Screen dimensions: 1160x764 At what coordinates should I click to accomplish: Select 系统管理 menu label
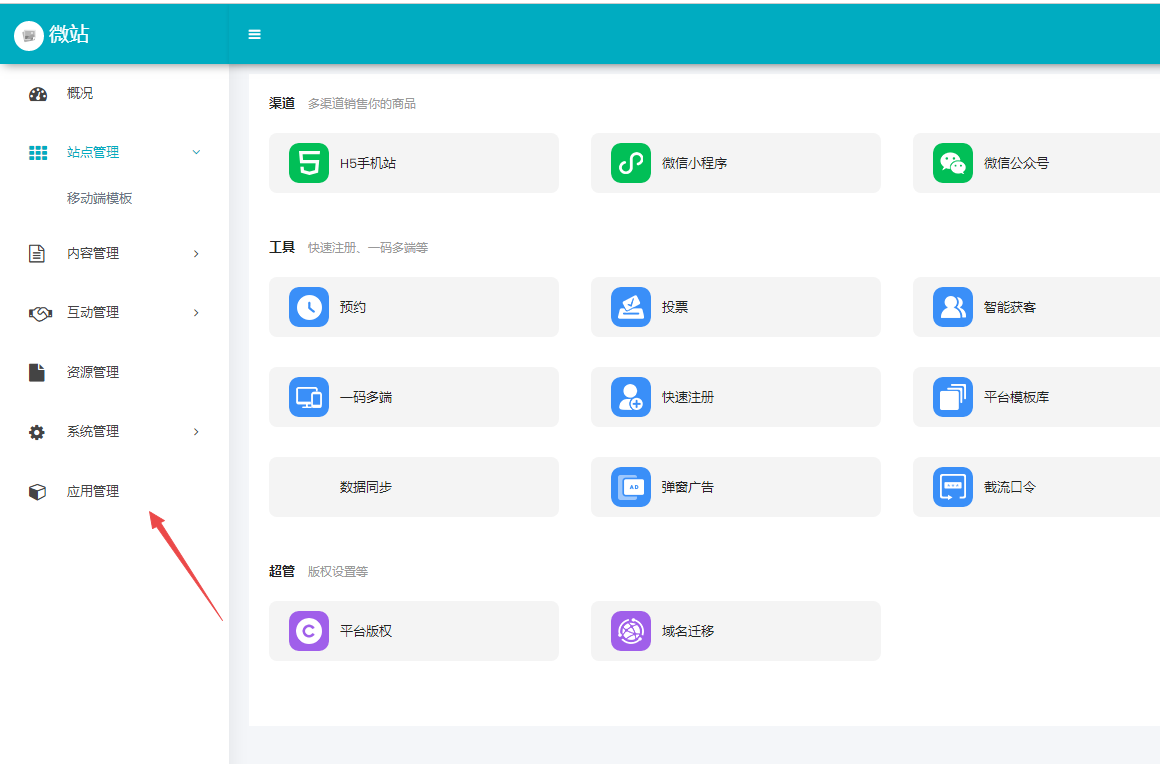(92, 432)
